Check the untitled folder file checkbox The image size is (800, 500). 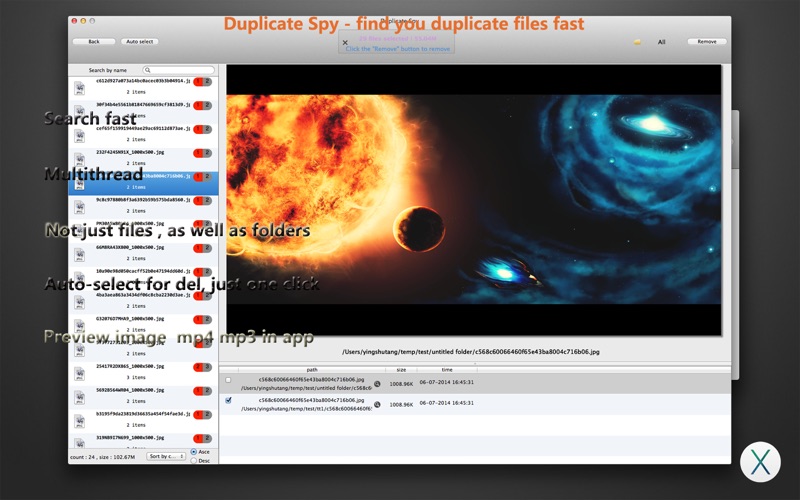coord(228,380)
